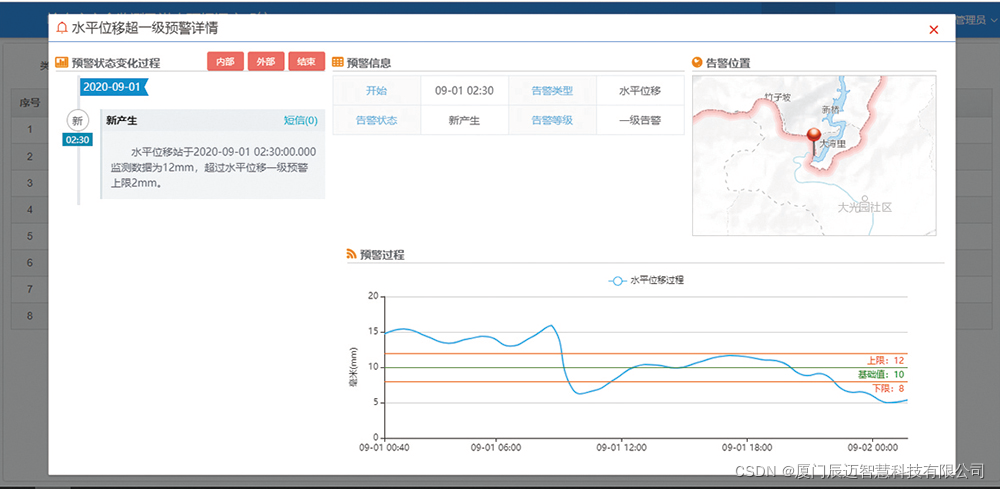
Task: Click the 09-01 12:00 axis label
Action: click(622, 448)
